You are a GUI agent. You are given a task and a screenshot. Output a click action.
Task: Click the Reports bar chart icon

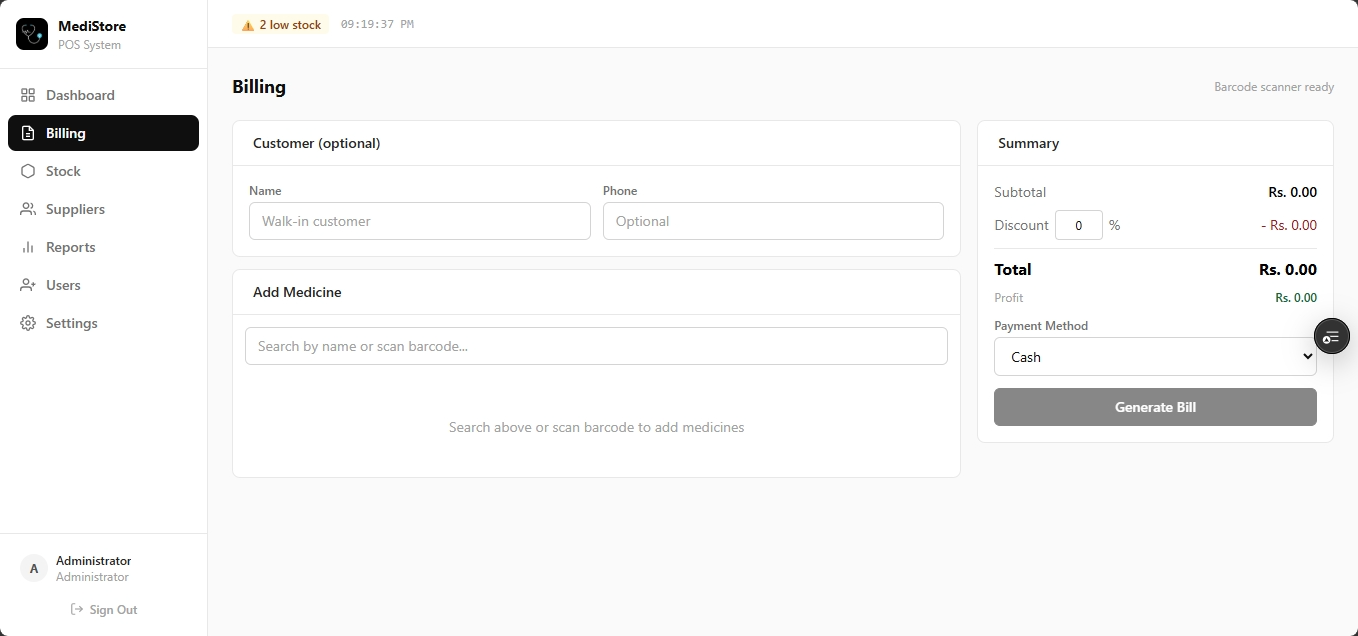(28, 247)
